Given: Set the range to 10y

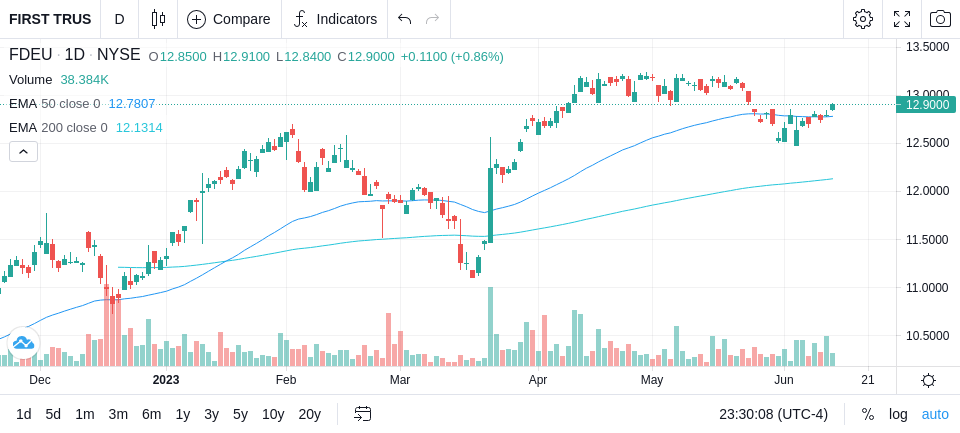Looking at the screenshot, I should [x=272, y=415].
